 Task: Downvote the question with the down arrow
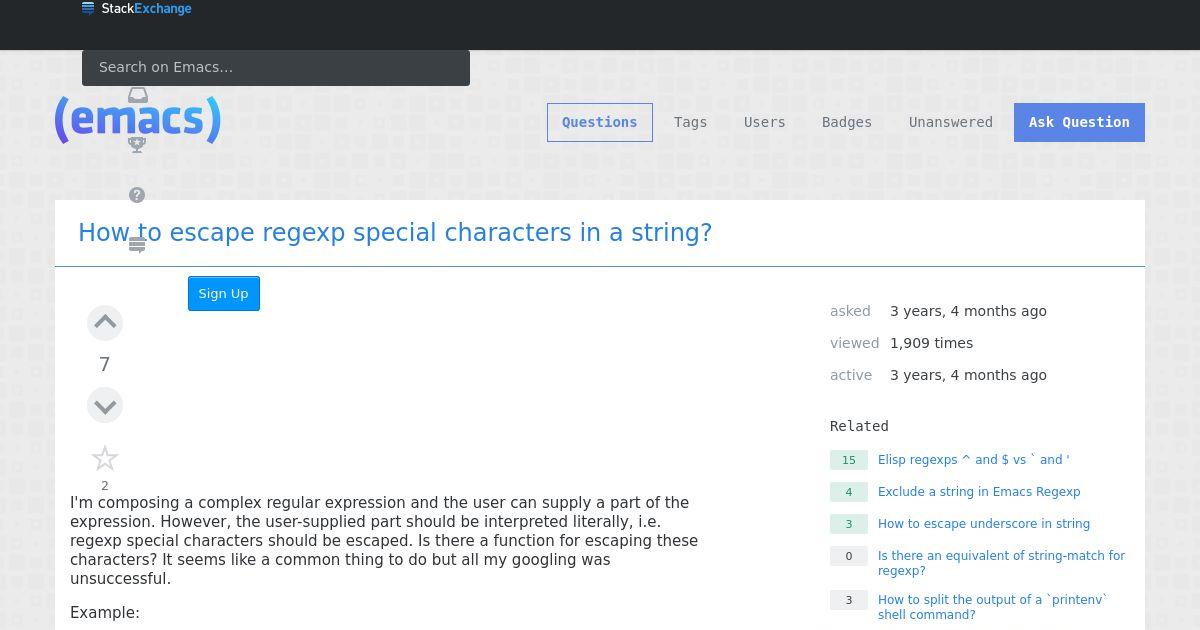(x=105, y=406)
